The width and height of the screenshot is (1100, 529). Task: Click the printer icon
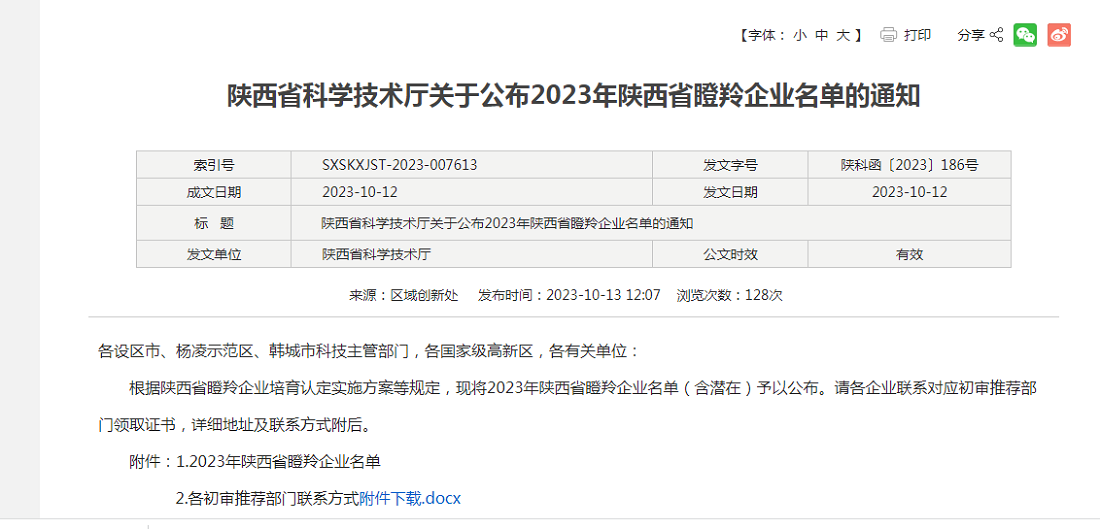click(889, 35)
